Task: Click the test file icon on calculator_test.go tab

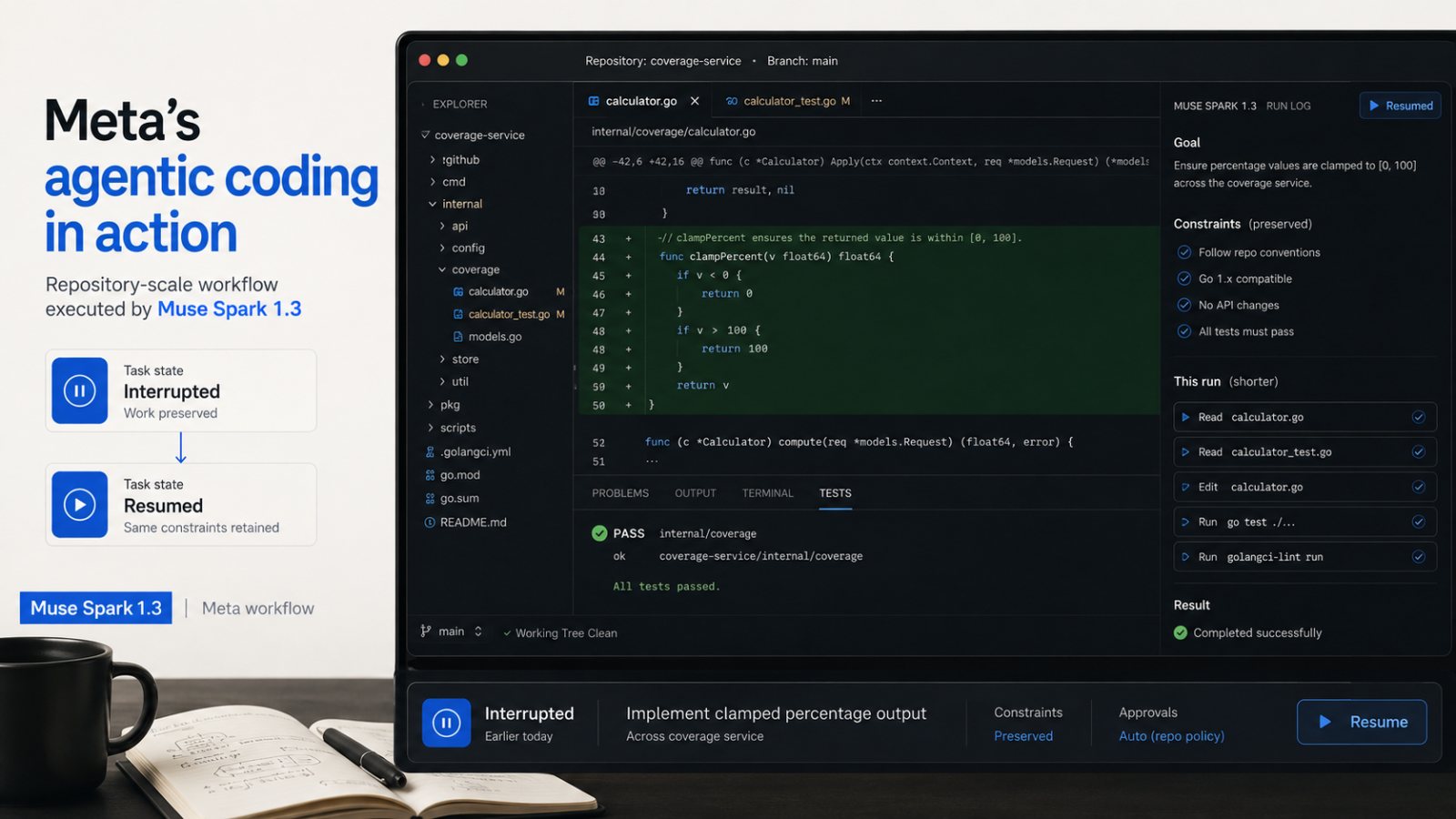Action: pos(732,101)
